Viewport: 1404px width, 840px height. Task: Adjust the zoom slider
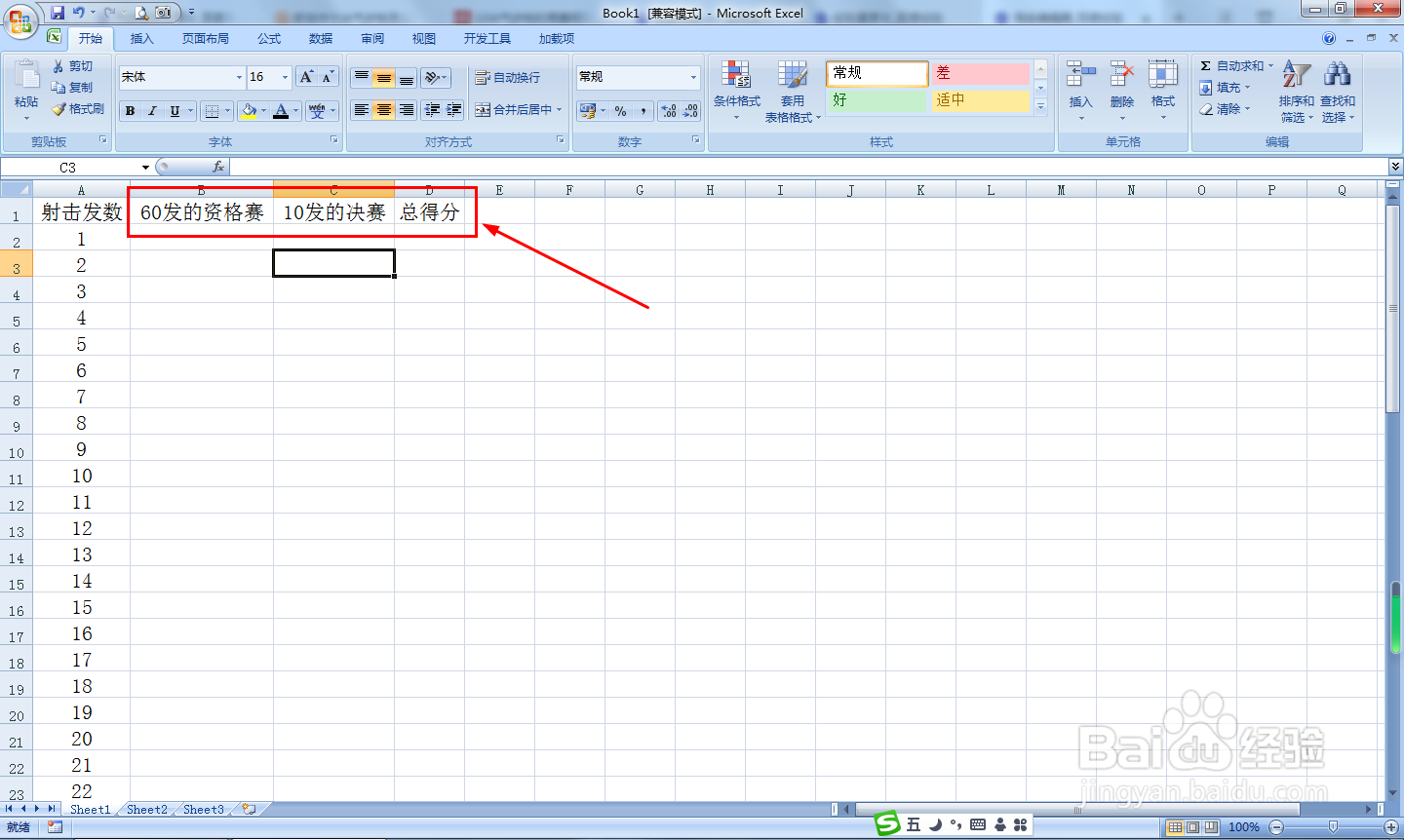[1333, 827]
